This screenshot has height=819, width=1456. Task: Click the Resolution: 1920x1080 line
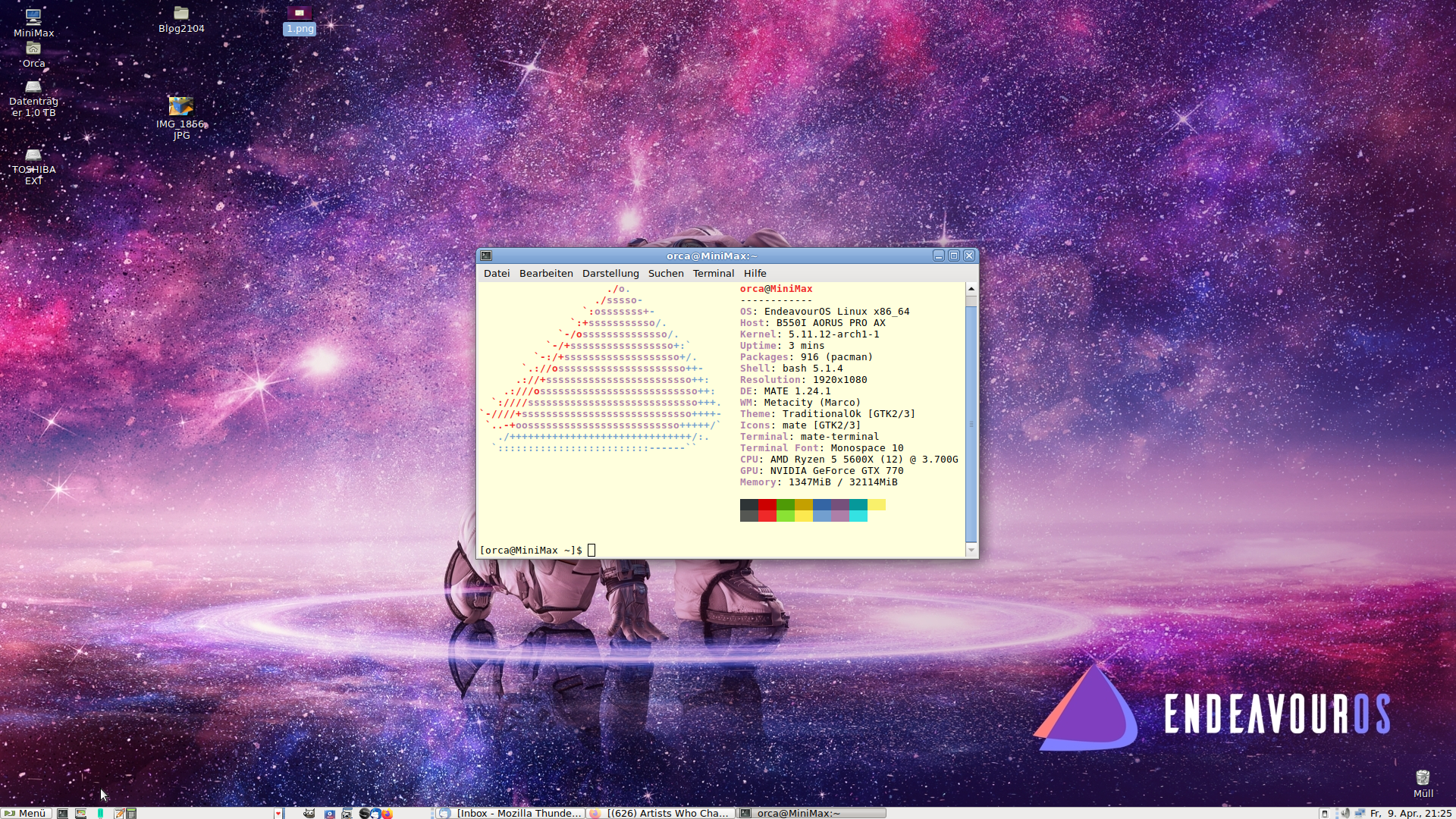click(x=803, y=380)
